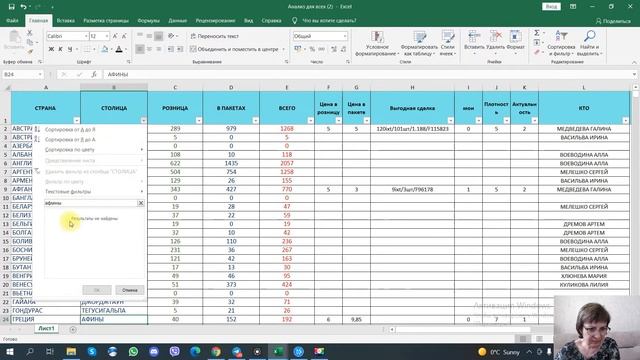
Task: Open Сортировка и фильтр
Action: (x=561, y=43)
